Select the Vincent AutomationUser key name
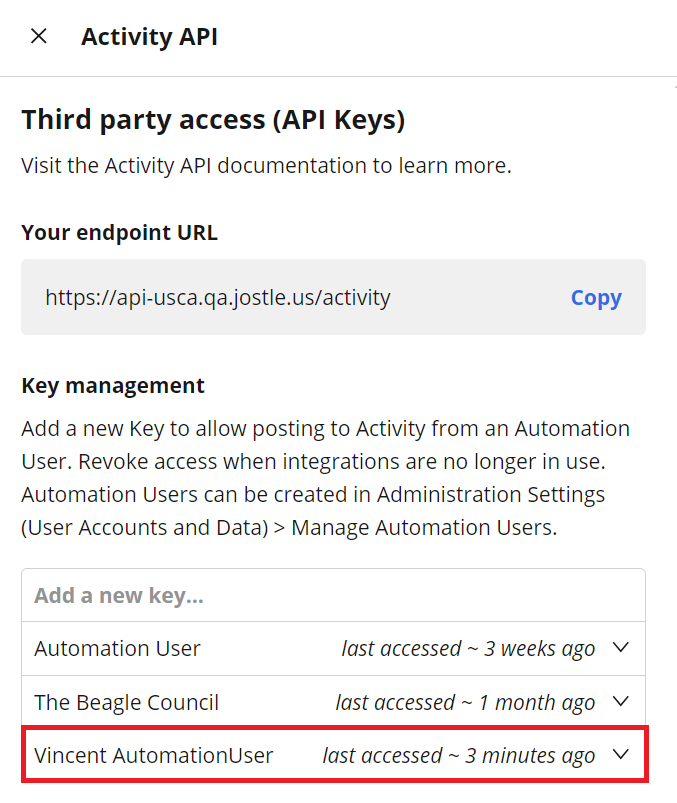The height and width of the screenshot is (803, 677). pos(154,755)
